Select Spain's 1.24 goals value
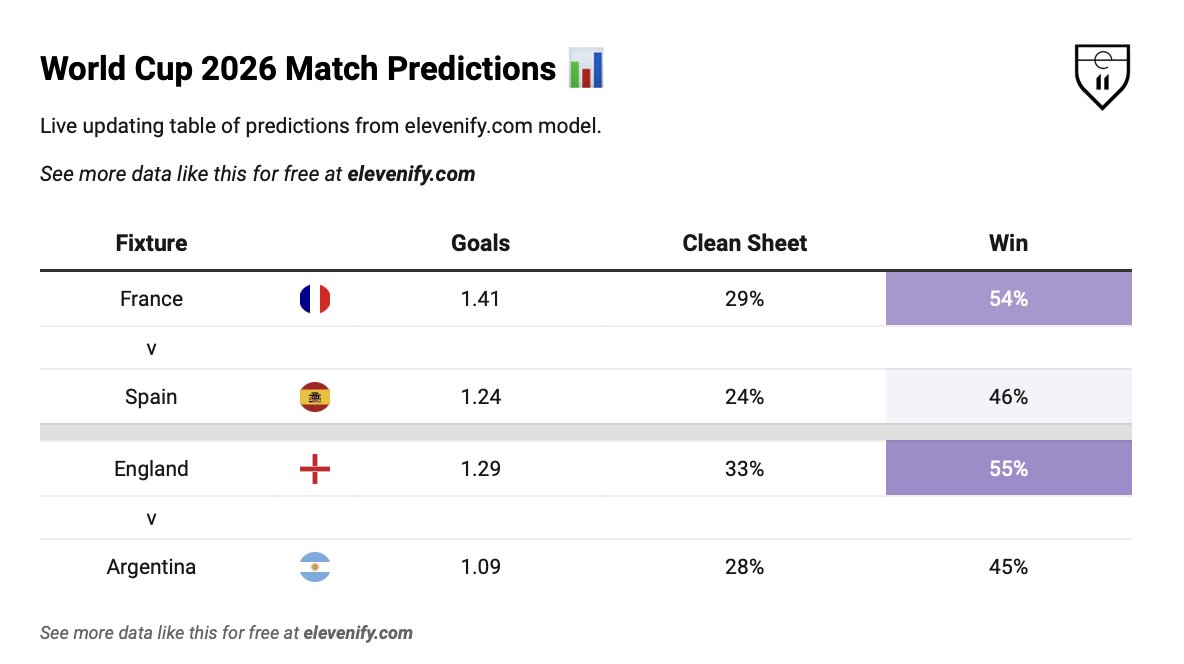 click(480, 397)
